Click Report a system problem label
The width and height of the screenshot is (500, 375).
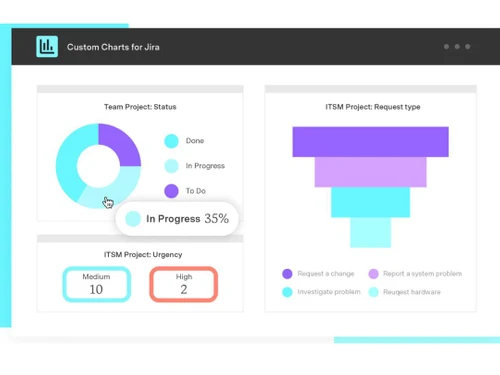click(422, 274)
